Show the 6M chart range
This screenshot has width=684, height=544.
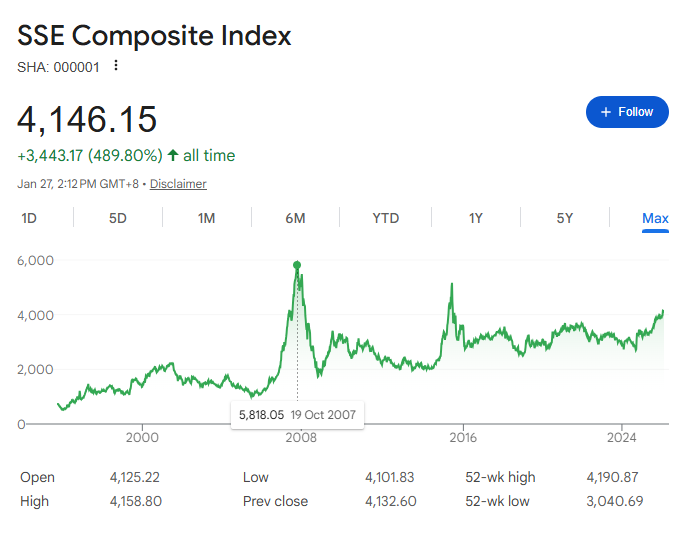coord(295,218)
